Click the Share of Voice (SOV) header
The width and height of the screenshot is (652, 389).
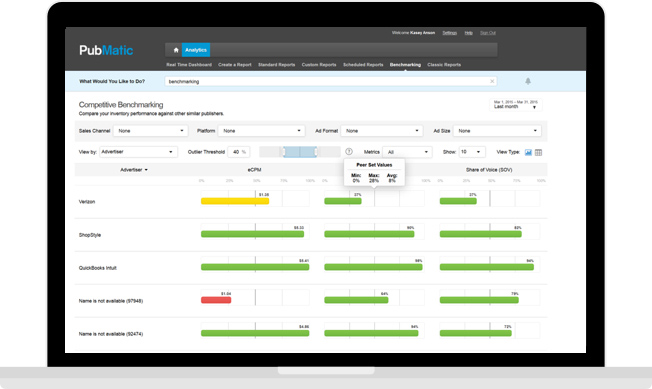coord(489,170)
